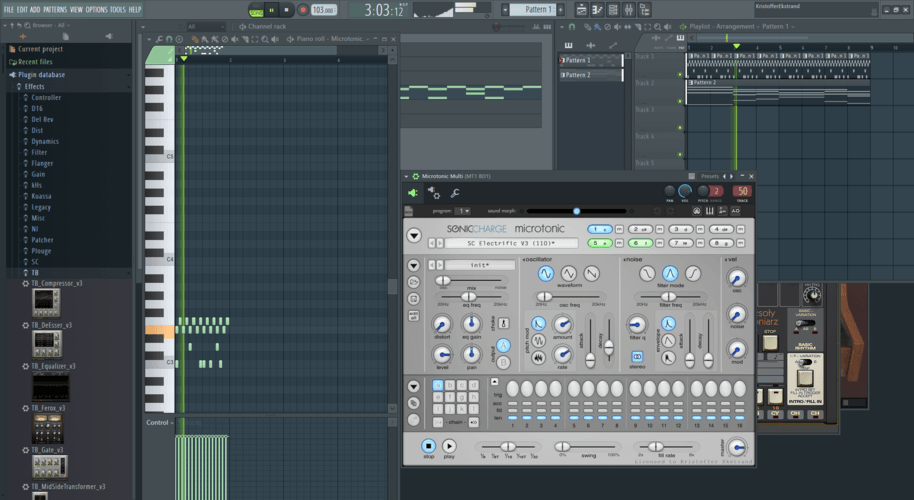Toggle edit all button in Microtonic

coord(413,316)
